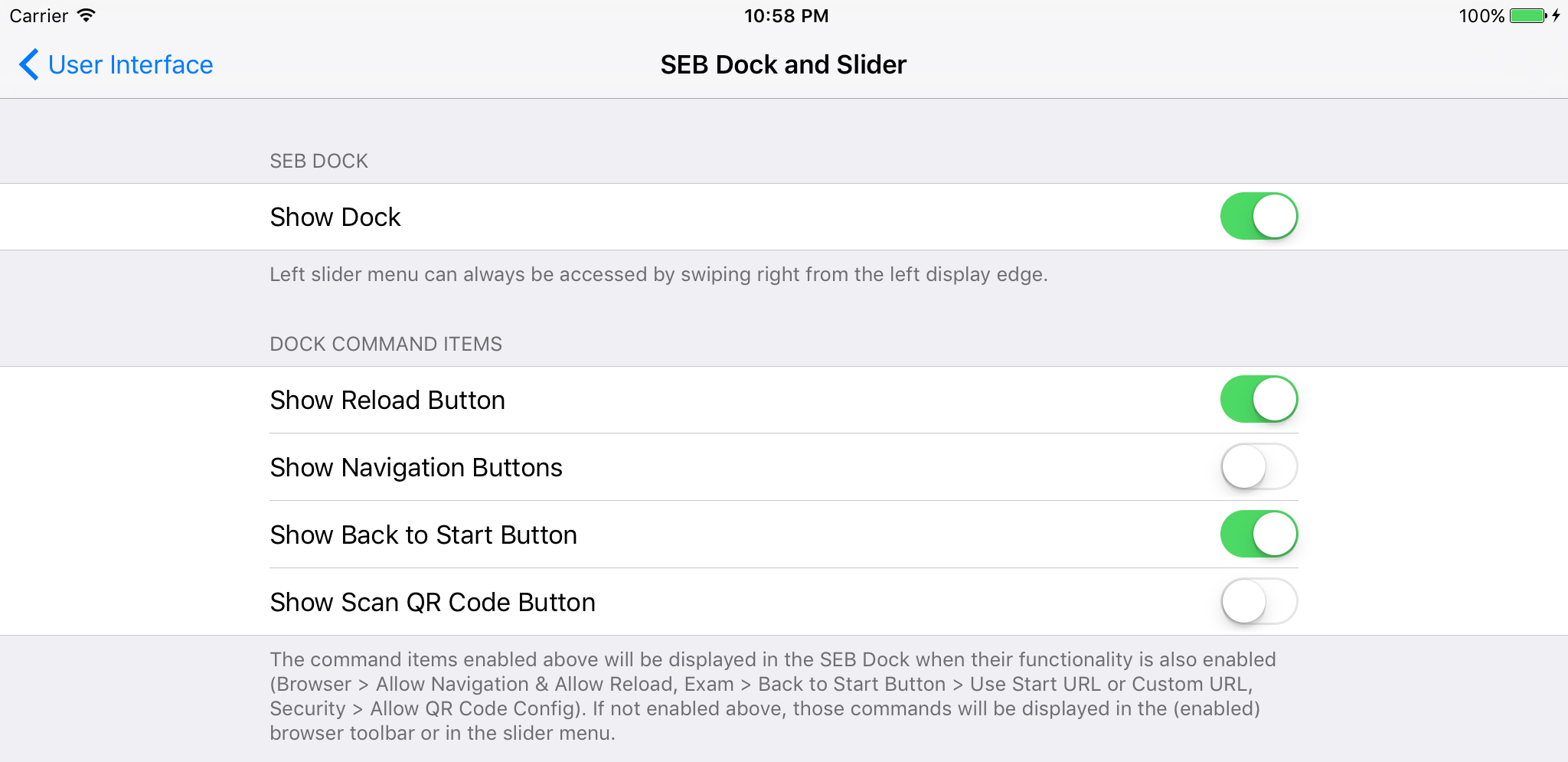
Task: Click the Wi-Fi signal icon in status bar
Action: click(87, 15)
